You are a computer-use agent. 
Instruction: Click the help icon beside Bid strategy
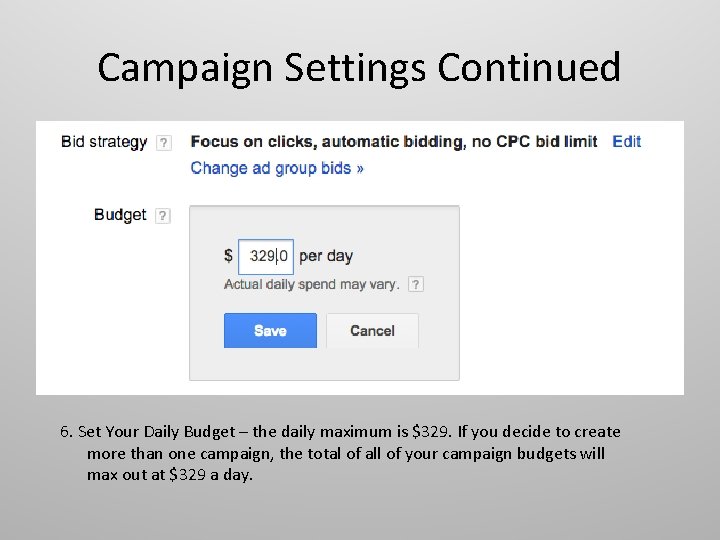[x=164, y=142]
